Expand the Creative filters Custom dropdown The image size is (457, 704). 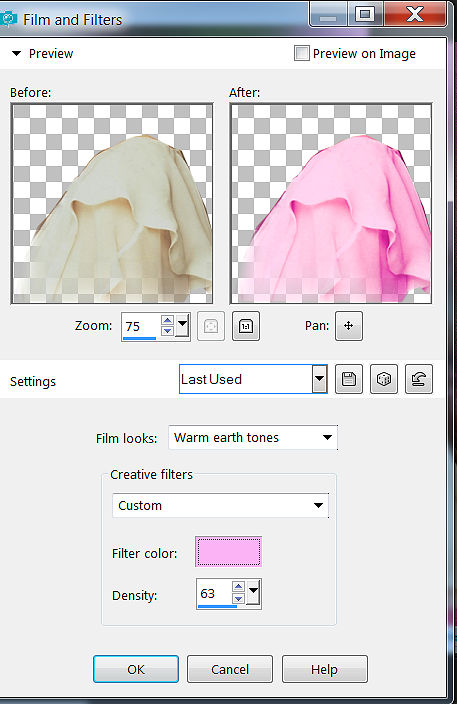tap(220, 506)
